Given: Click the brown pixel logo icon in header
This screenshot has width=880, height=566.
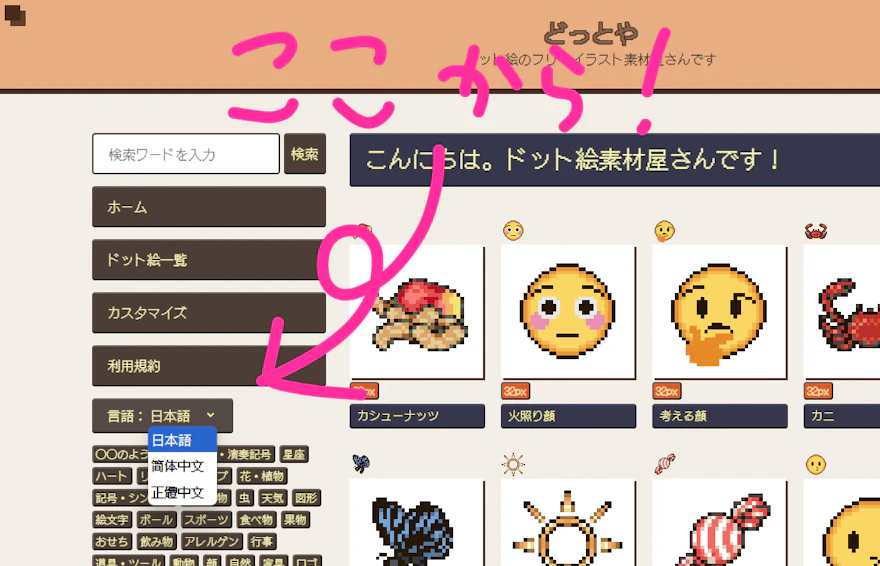Looking at the screenshot, I should point(15,15).
